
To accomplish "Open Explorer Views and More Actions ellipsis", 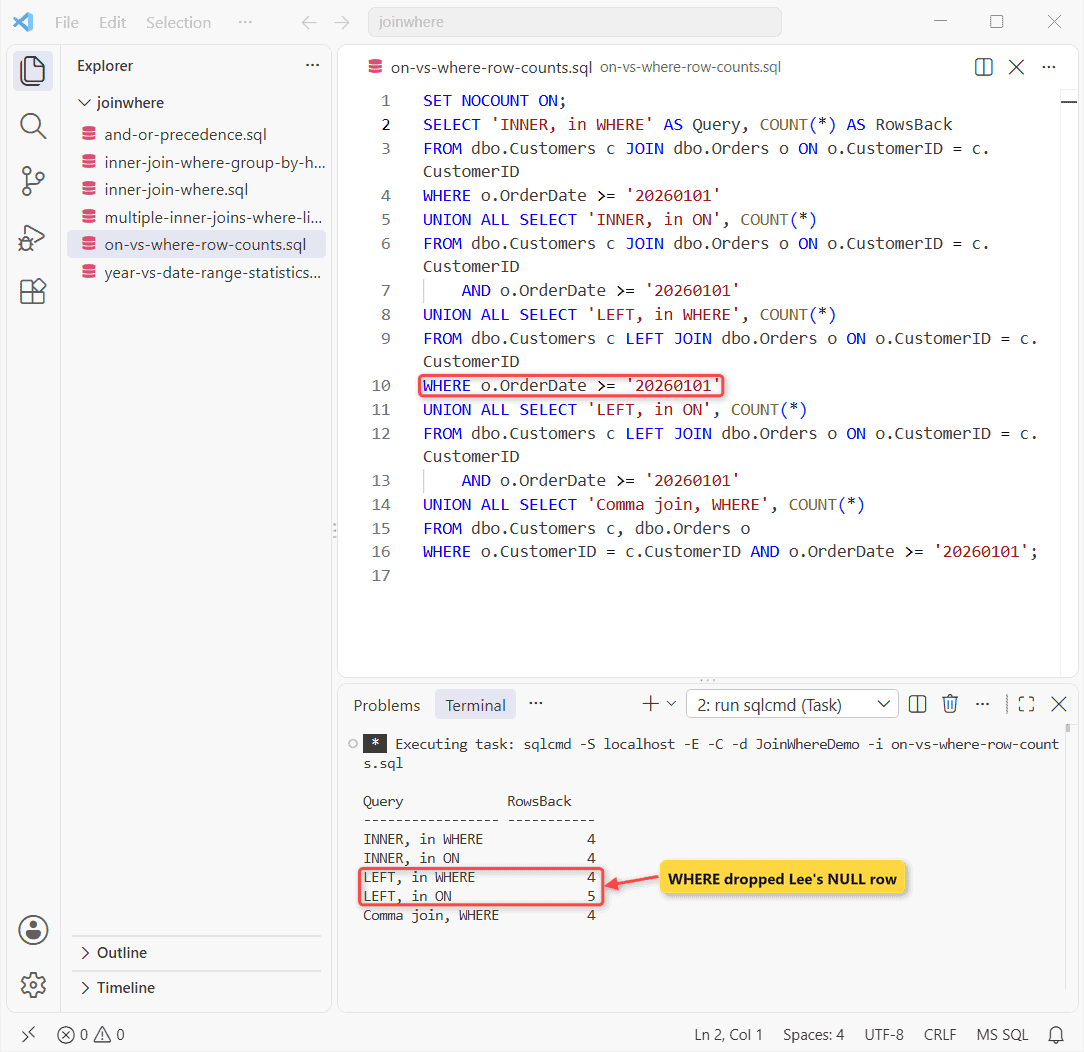I will click(x=312, y=65).
